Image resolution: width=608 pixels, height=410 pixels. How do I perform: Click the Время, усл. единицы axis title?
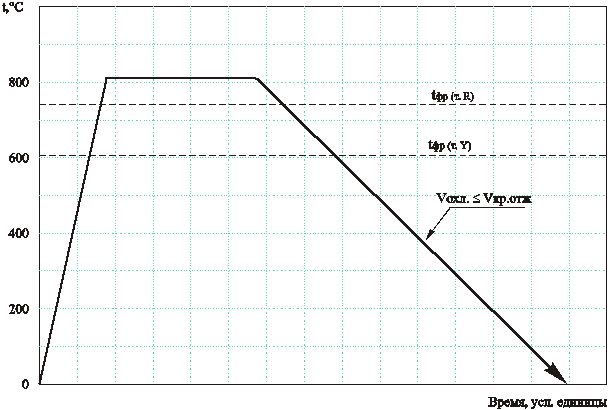click(x=544, y=401)
